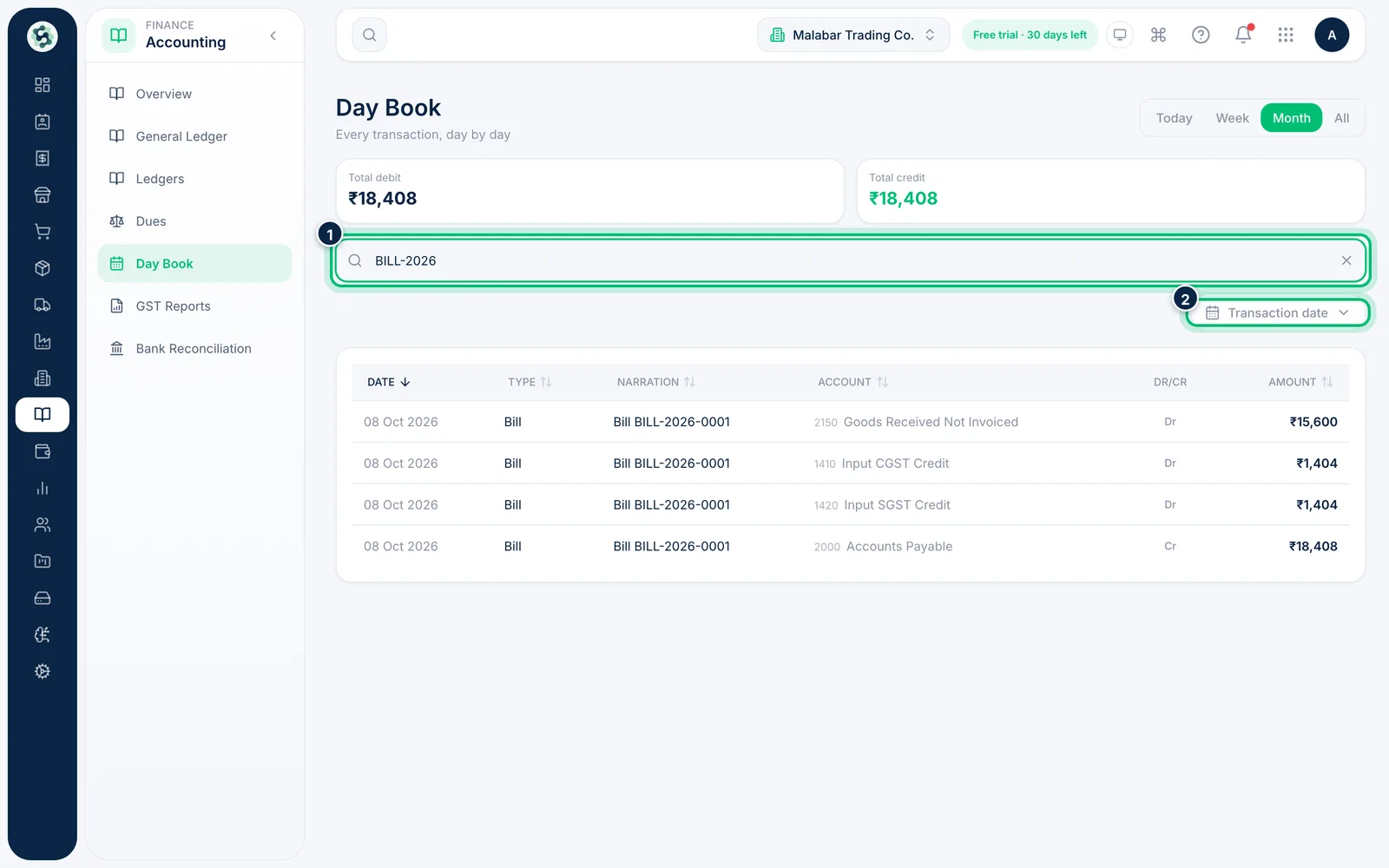This screenshot has height=868, width=1389.
Task: Open the help question mark icon
Action: click(1201, 35)
